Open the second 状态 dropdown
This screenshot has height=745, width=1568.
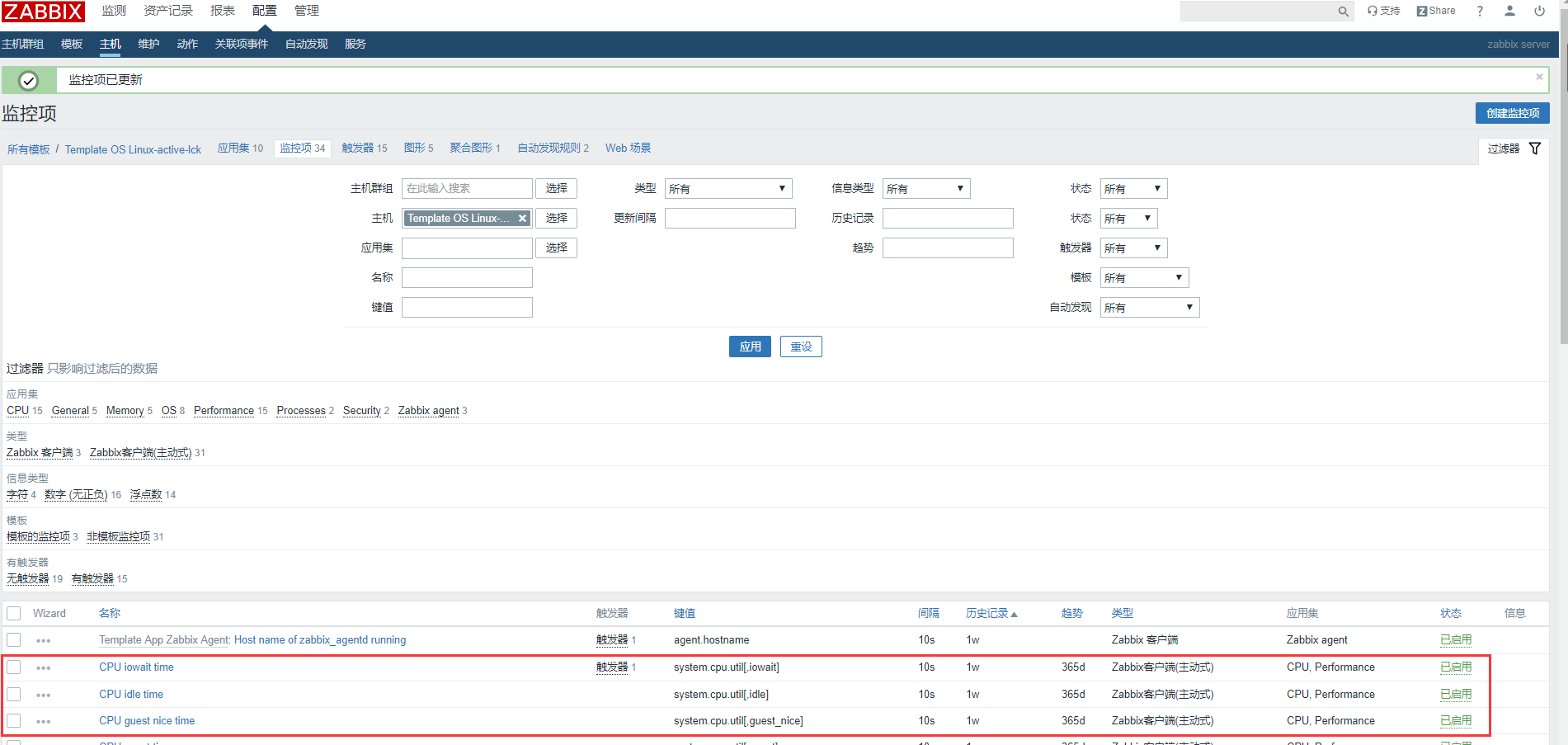coord(1129,219)
